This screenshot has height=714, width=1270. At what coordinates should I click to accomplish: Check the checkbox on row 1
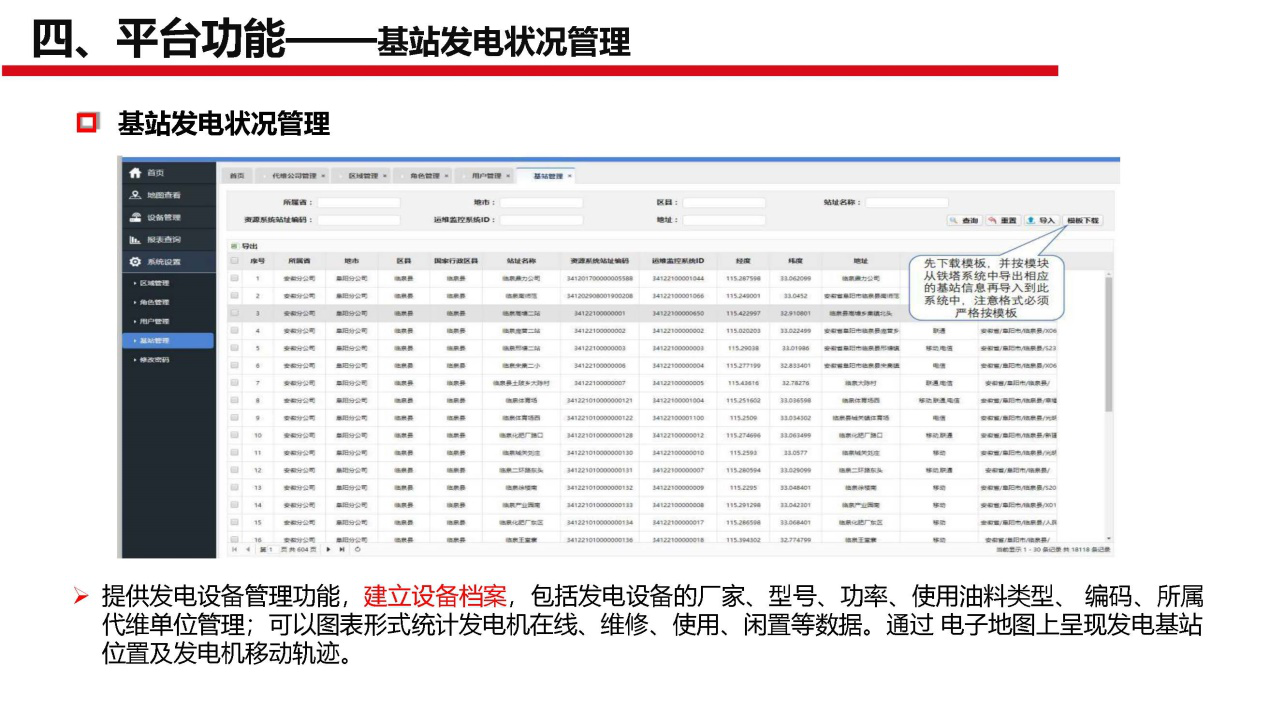234,279
